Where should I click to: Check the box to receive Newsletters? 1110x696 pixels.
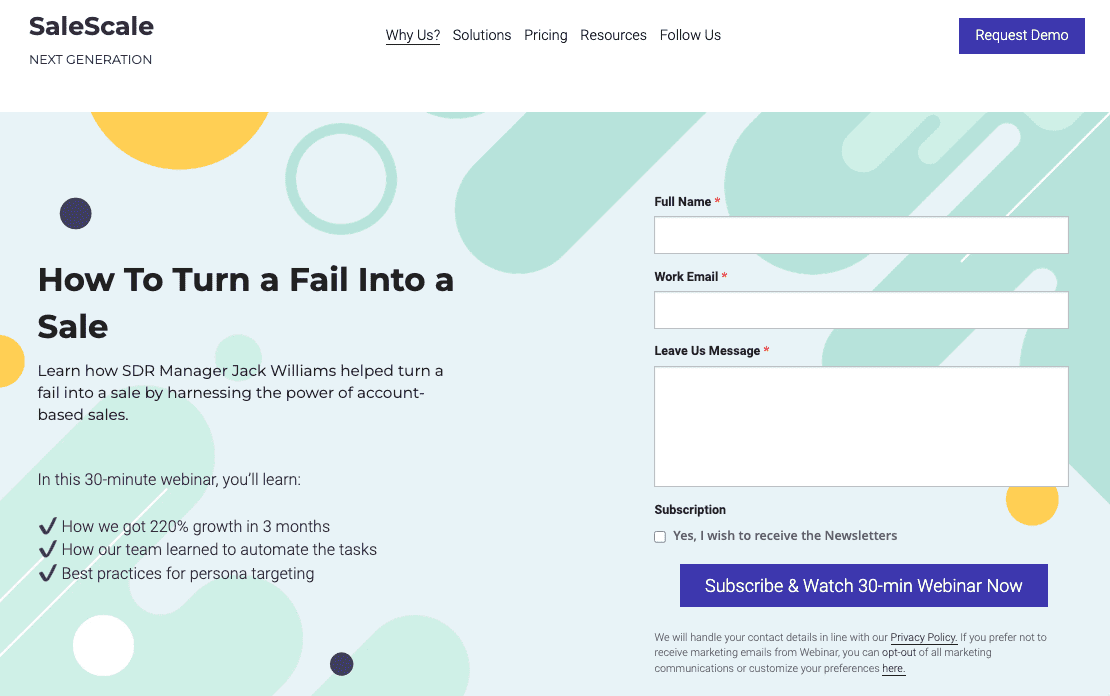(660, 536)
